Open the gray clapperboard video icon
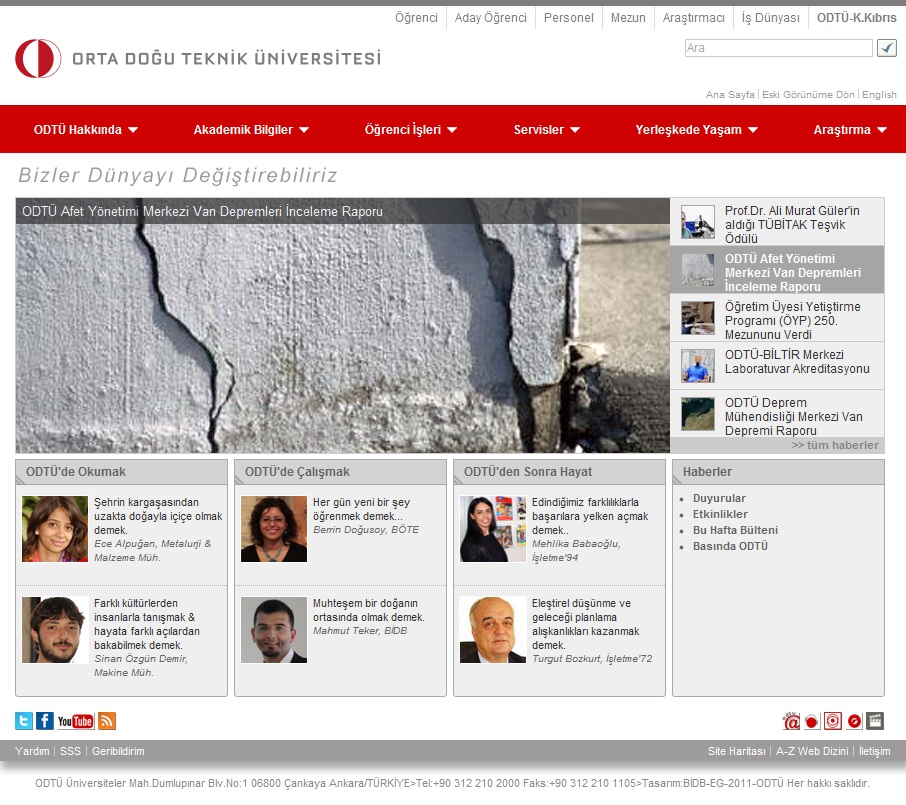Image resolution: width=906 pixels, height=805 pixels. click(x=875, y=721)
